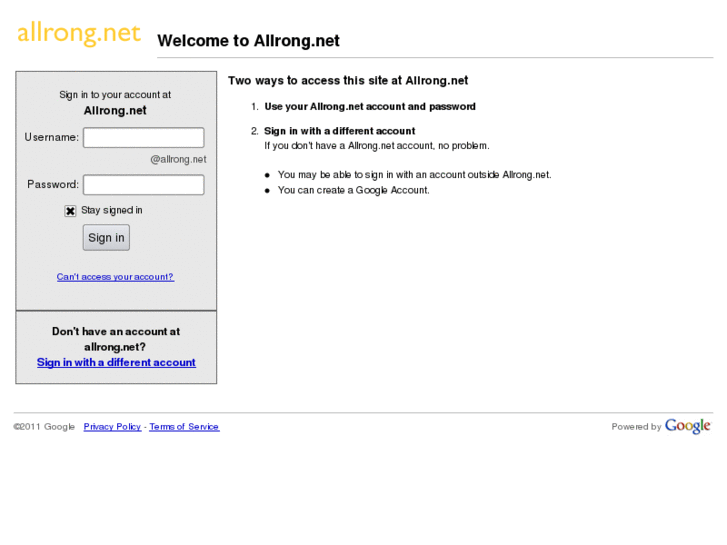Click 'You may be able to sign in' bullet
Image resolution: width=727 pixels, height=545 pixels.
(415, 175)
